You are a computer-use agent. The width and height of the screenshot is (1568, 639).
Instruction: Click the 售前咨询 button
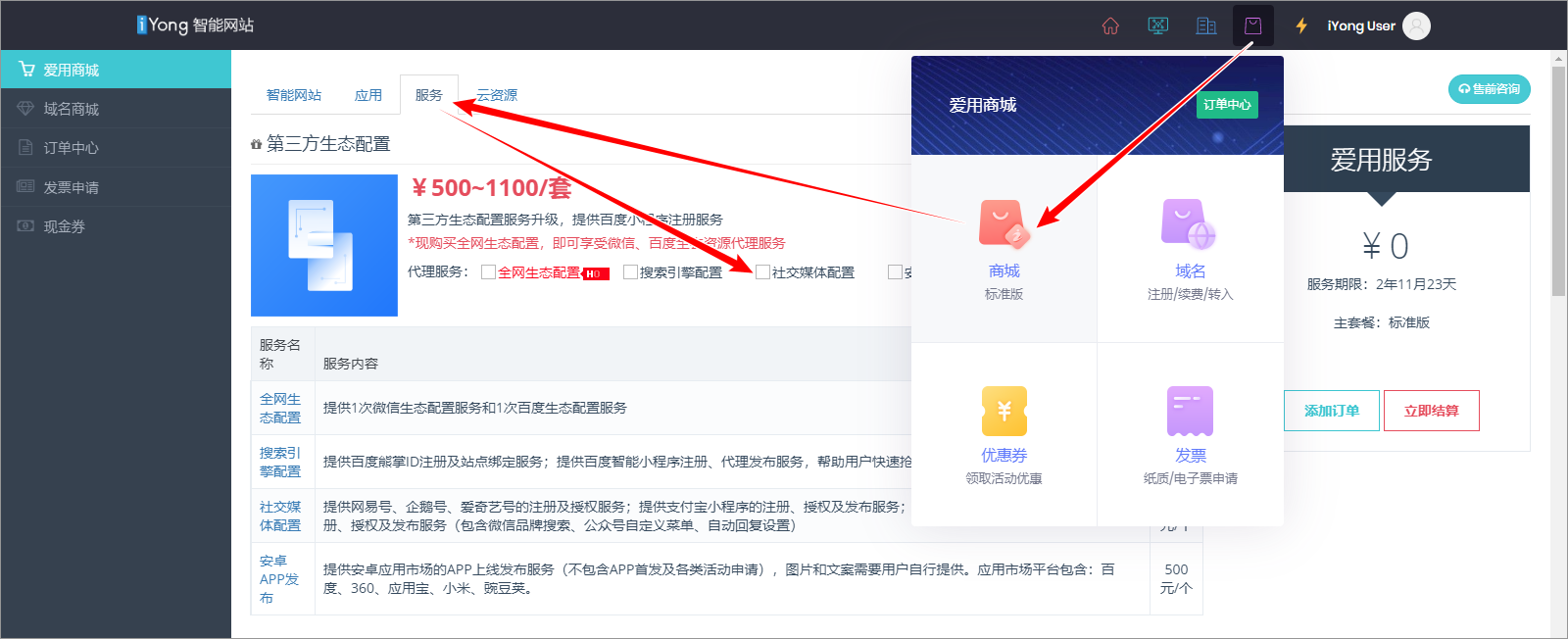pos(1490,89)
